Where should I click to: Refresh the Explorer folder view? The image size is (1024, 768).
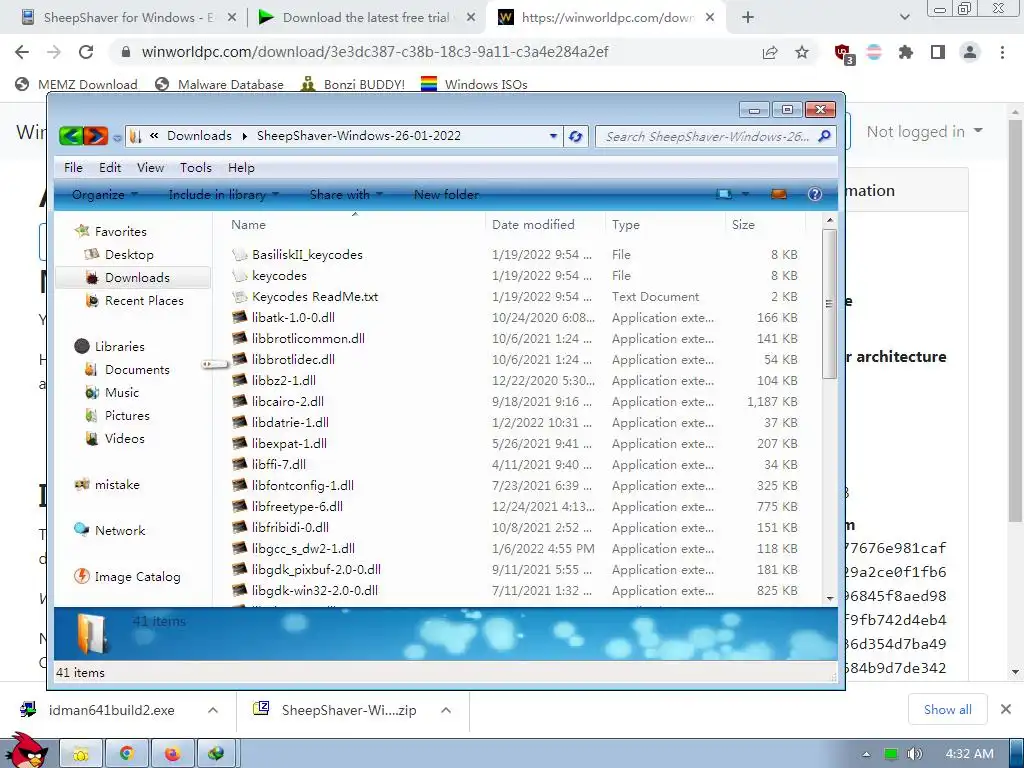575,136
